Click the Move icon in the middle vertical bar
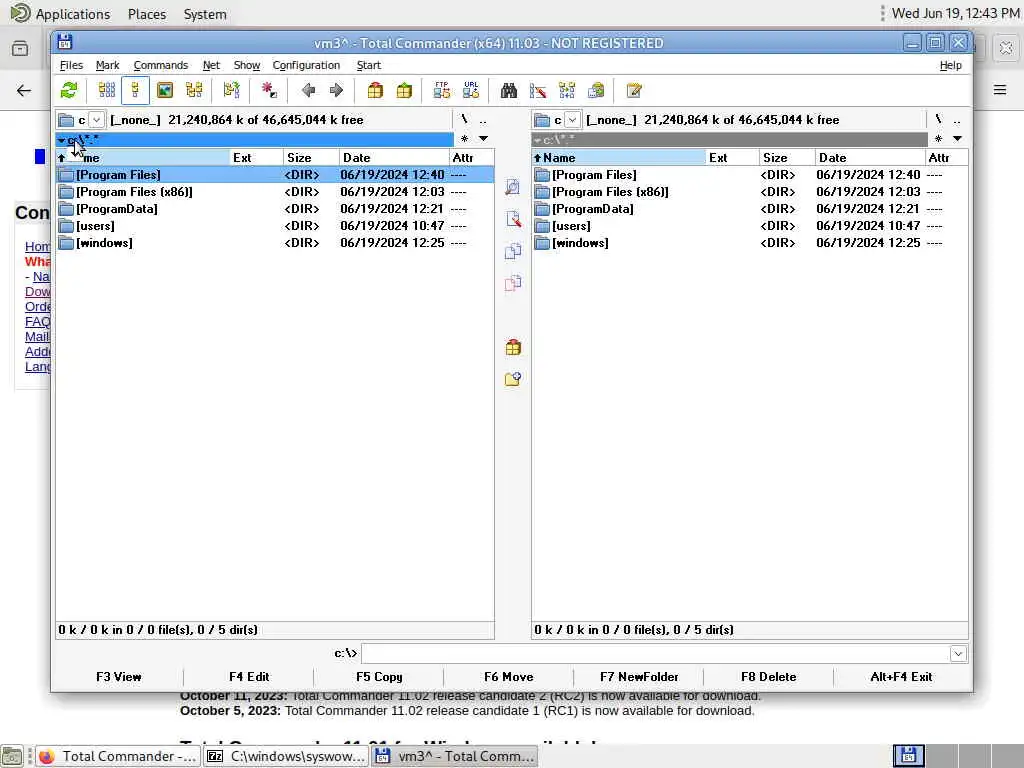Screen dimensions: 1024x768 pyautogui.click(x=513, y=283)
